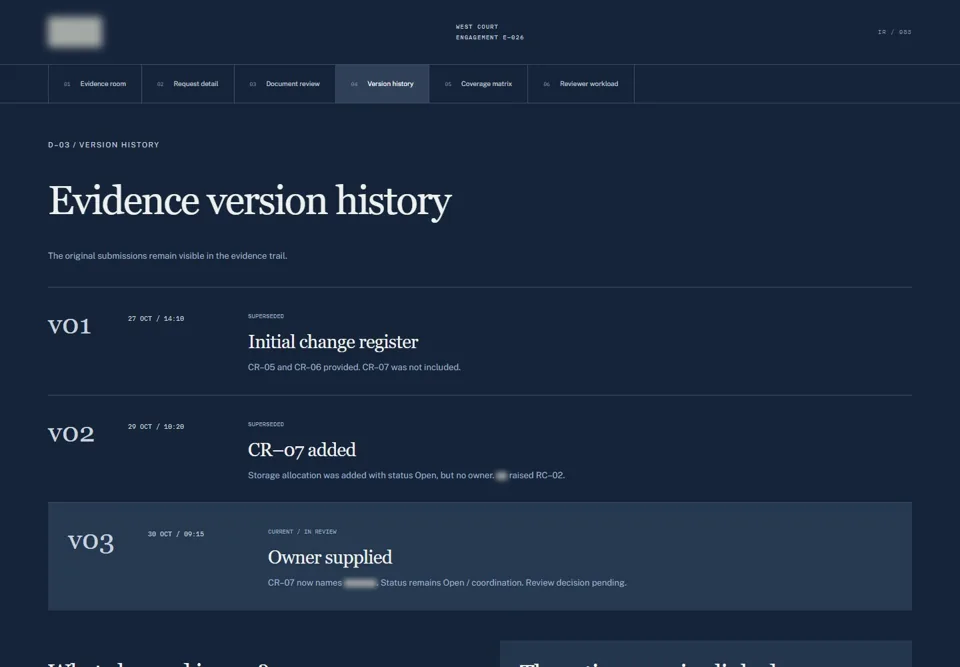Click the CURRENT / IN REVIEW status label
The width and height of the screenshot is (960, 667).
(x=302, y=532)
